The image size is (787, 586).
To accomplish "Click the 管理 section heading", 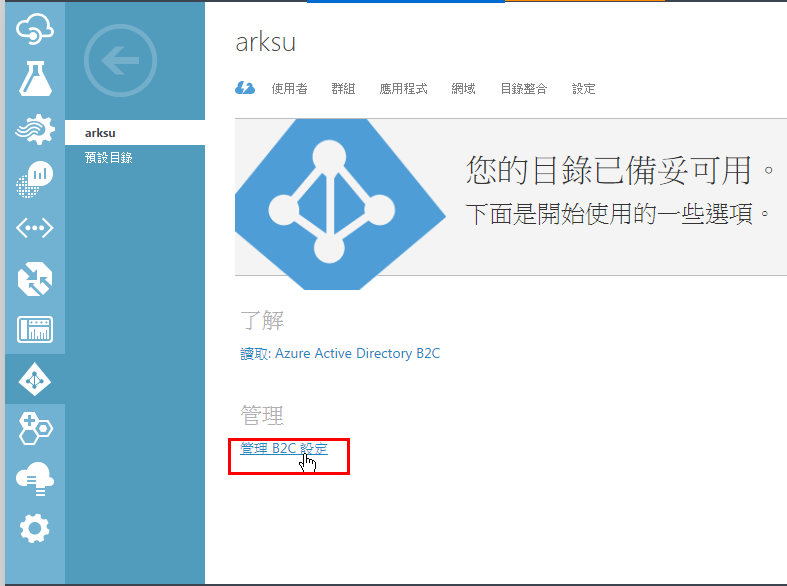I will 262,415.
